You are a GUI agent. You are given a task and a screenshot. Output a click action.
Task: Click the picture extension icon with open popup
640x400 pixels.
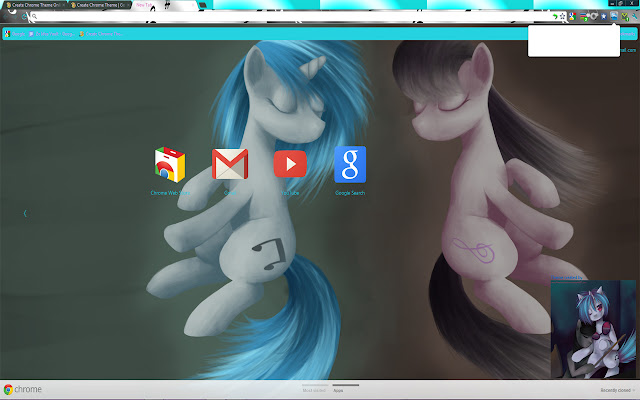(x=614, y=16)
